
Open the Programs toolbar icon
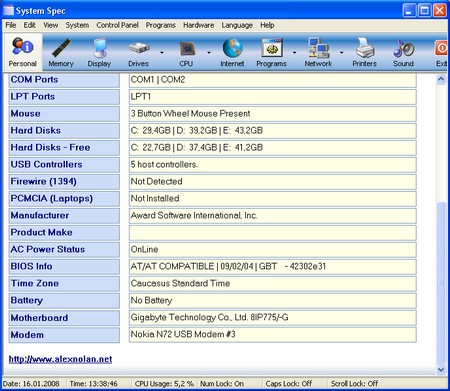tap(271, 52)
